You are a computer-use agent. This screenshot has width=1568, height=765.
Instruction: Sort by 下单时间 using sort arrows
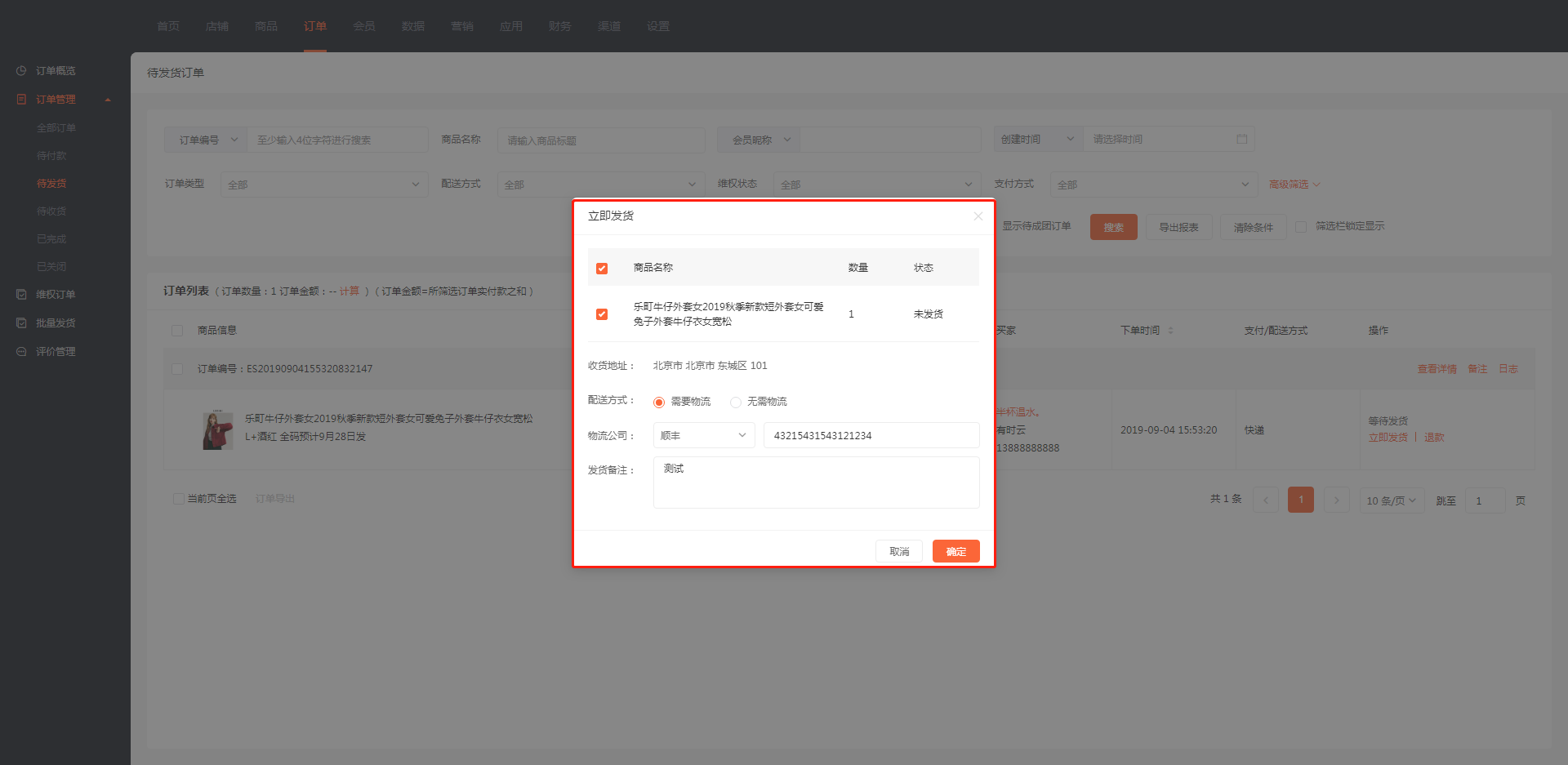click(1170, 331)
